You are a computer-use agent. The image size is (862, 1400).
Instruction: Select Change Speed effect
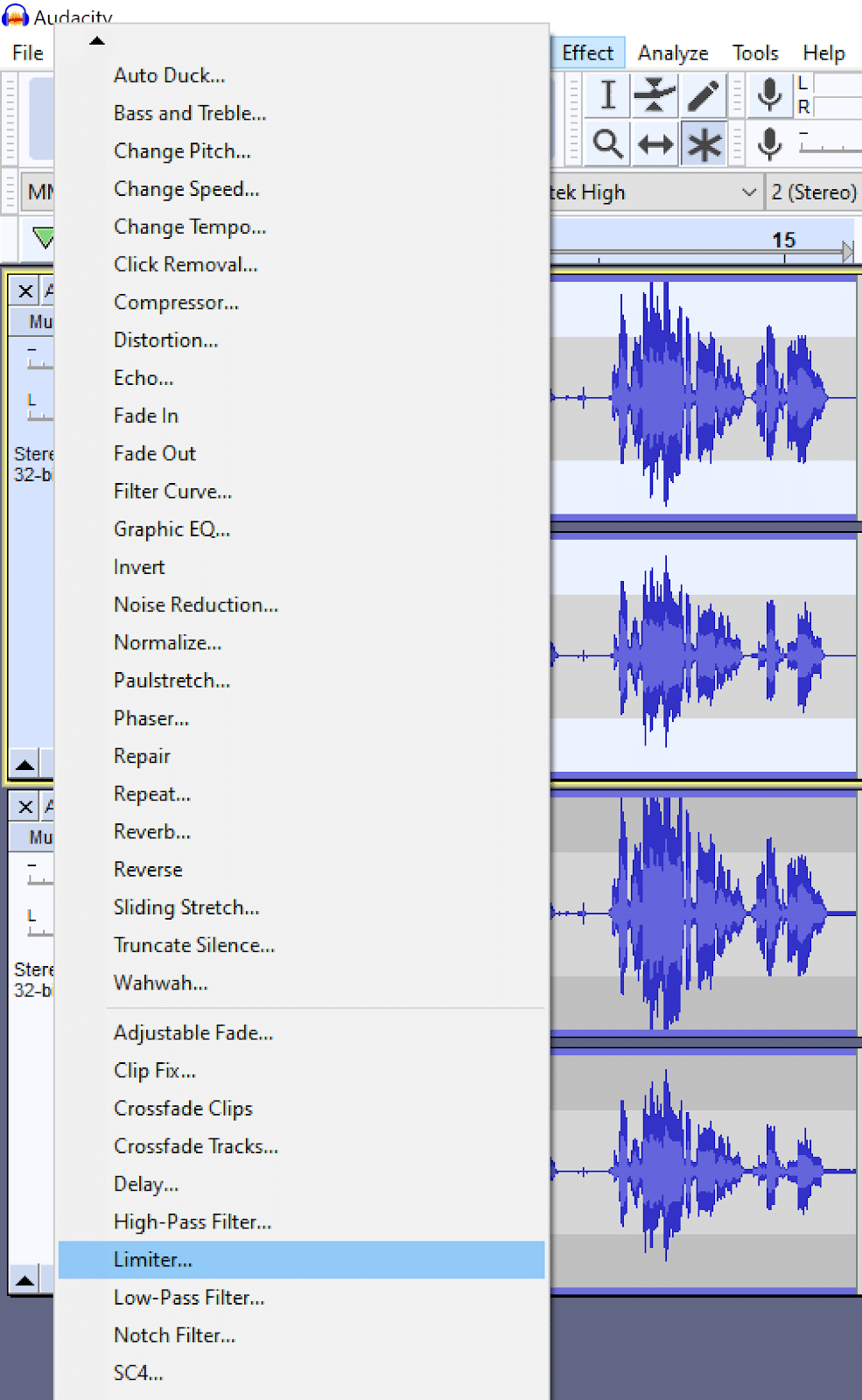pos(302,189)
